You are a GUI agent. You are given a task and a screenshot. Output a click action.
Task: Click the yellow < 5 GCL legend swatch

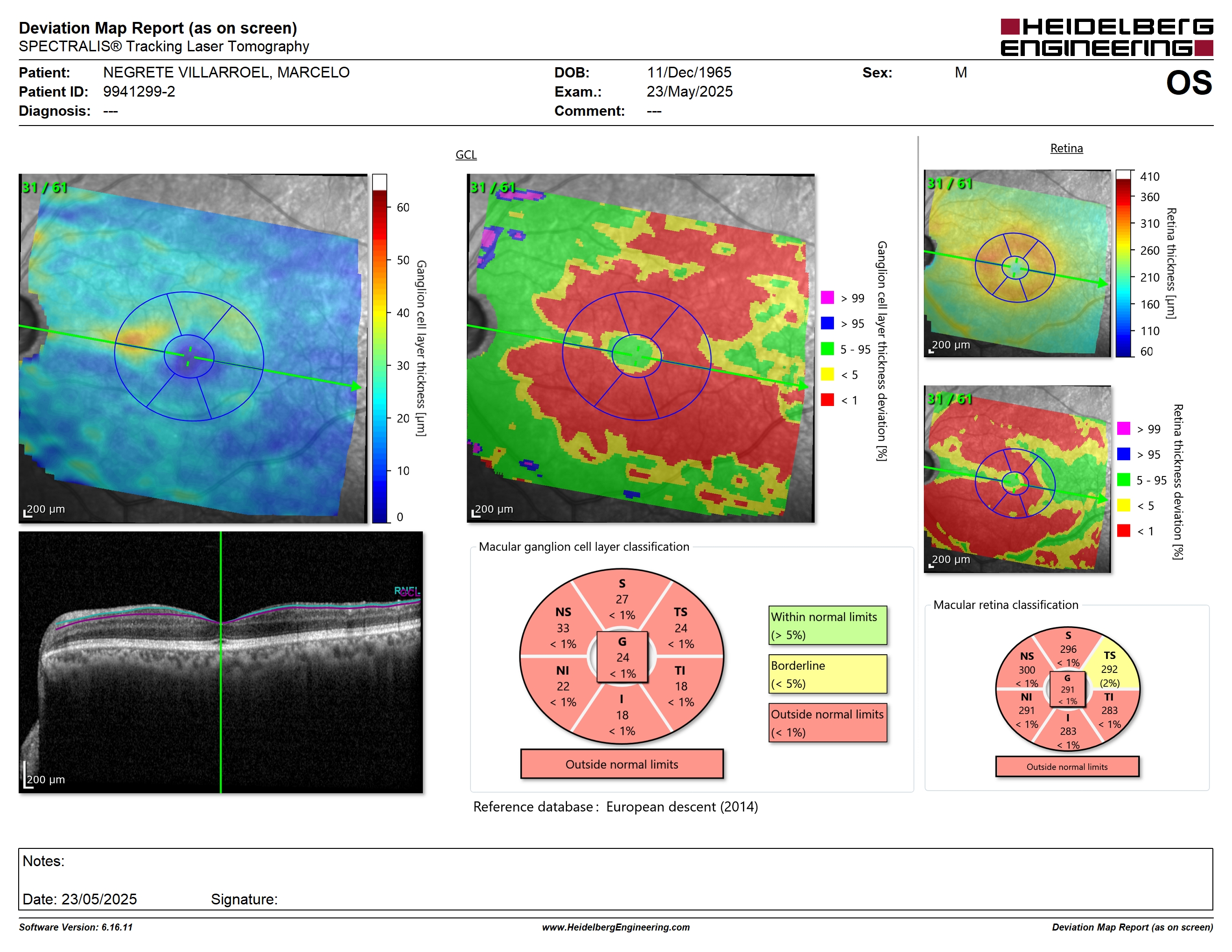click(827, 374)
